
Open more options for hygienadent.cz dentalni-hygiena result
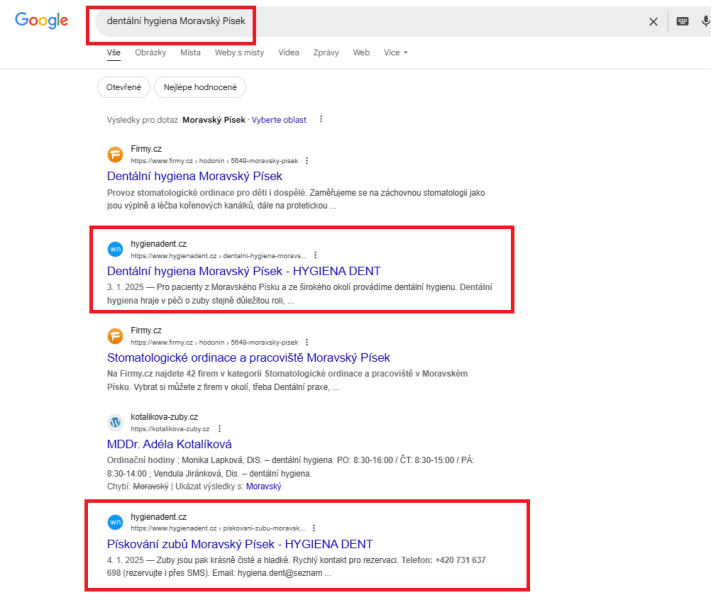click(315, 255)
